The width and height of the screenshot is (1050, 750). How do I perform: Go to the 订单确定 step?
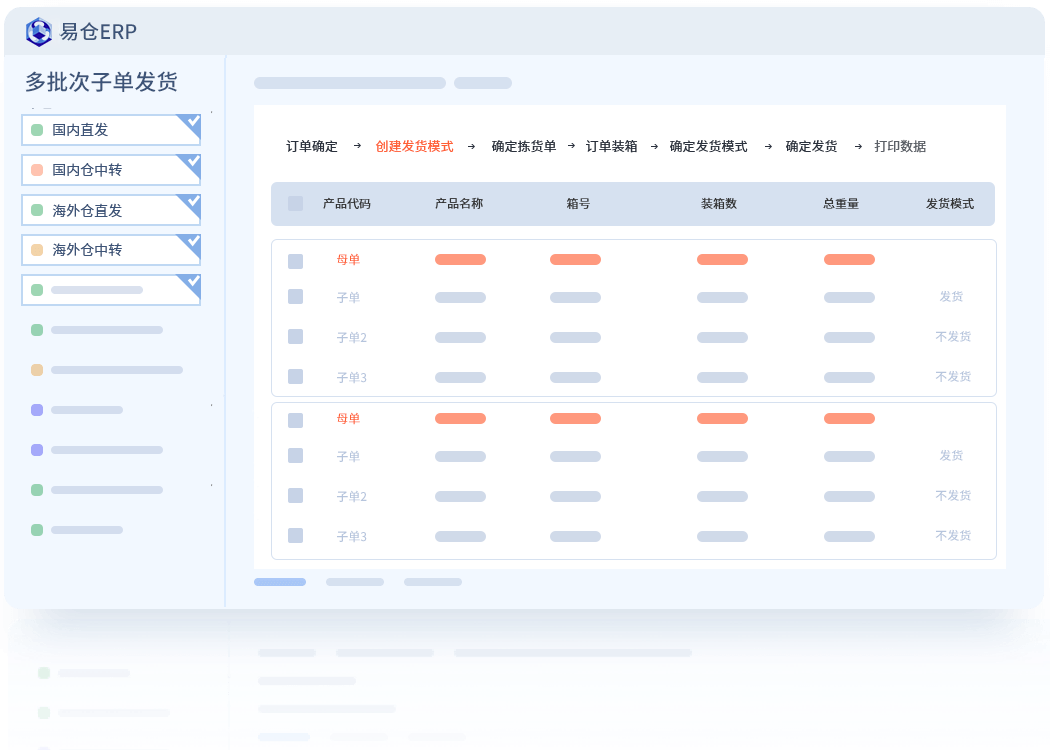(312, 146)
